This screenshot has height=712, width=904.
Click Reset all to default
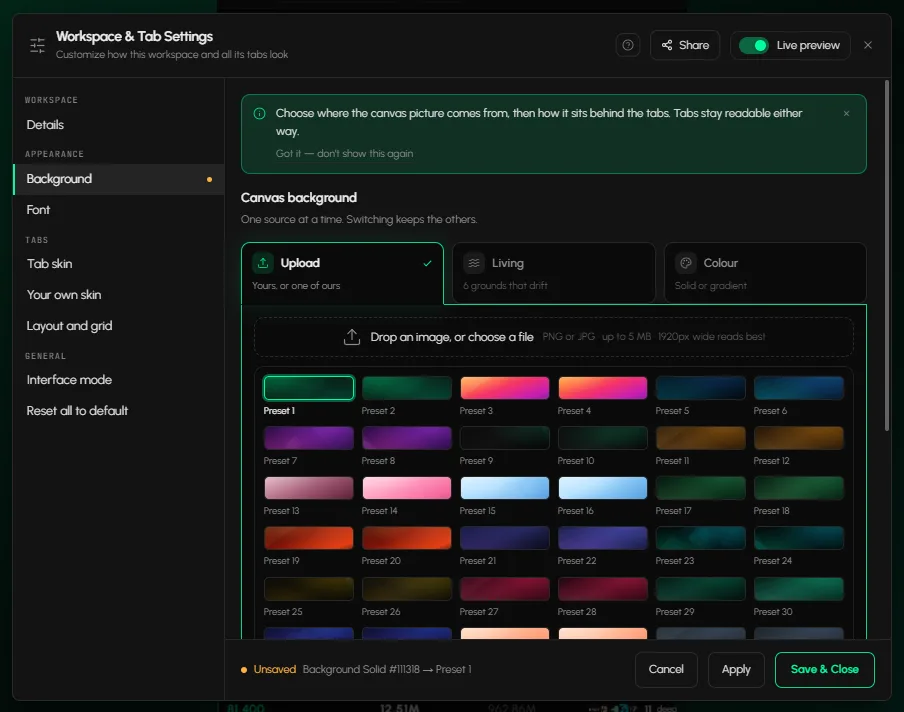tap(119, 411)
